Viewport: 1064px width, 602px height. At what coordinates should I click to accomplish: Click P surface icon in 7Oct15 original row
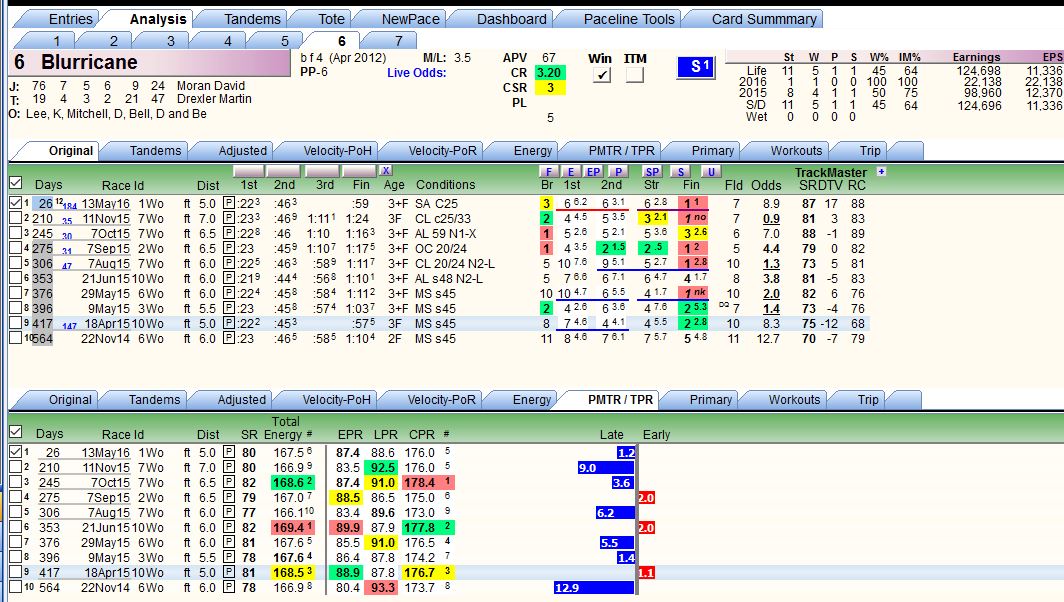(229, 233)
